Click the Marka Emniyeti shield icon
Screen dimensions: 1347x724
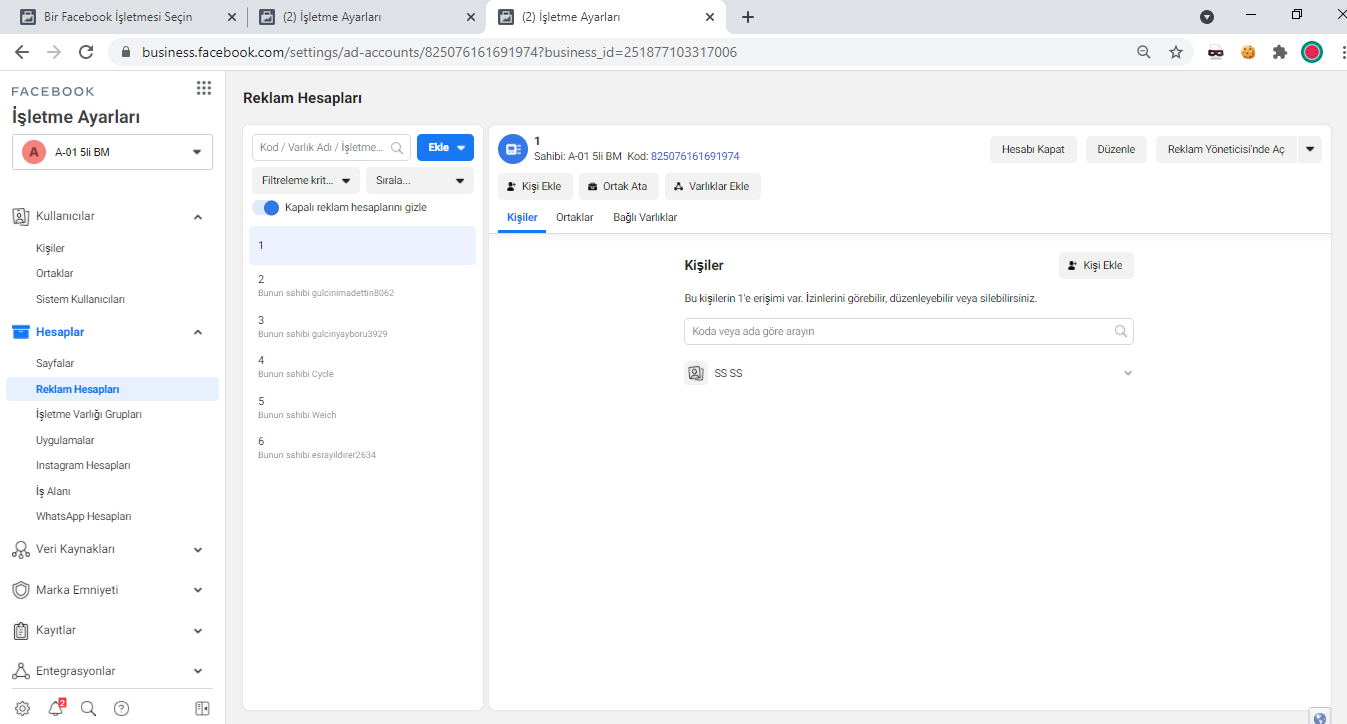(20, 590)
